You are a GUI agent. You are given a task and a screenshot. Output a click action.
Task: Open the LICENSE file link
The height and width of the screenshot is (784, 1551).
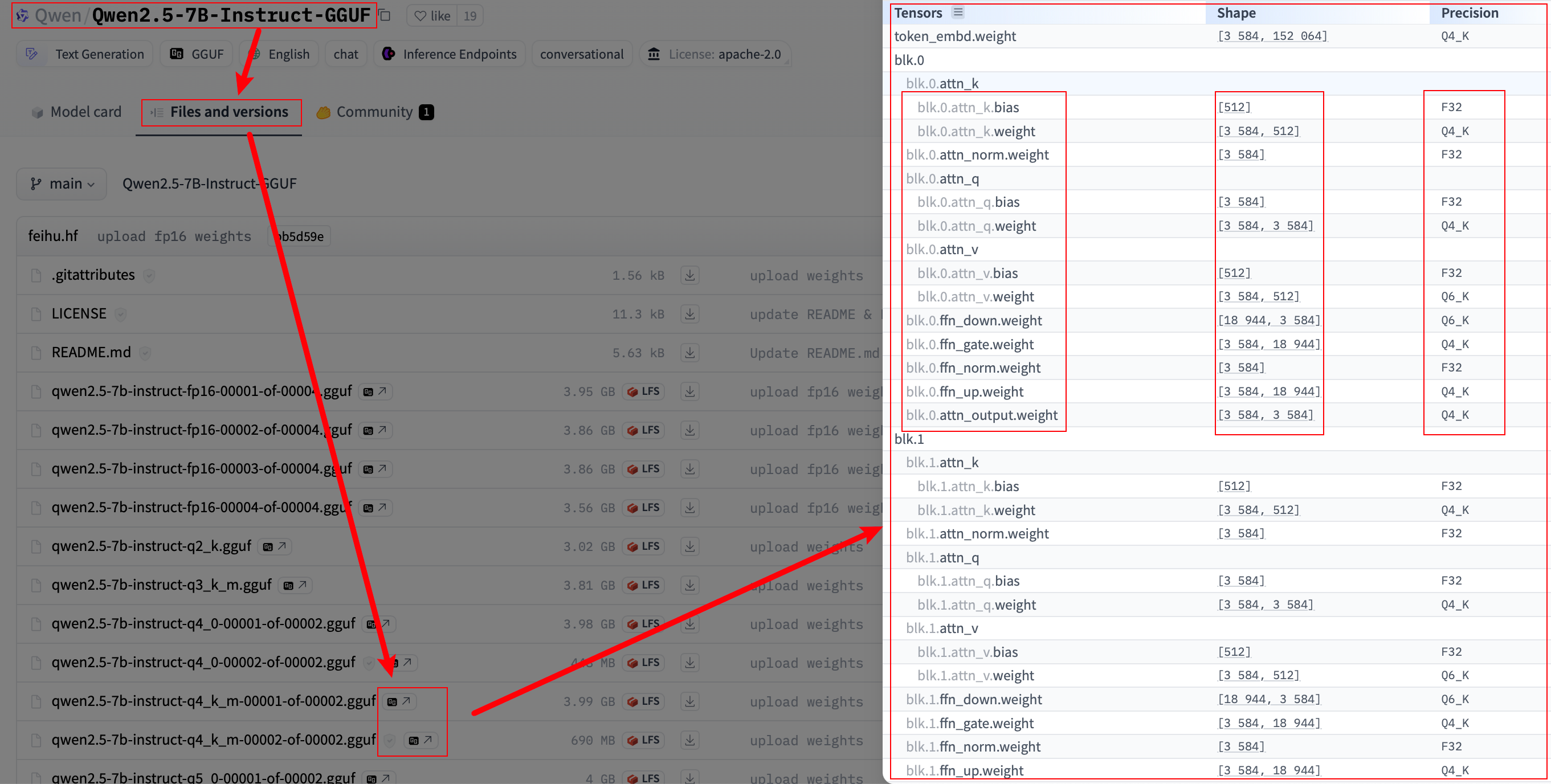point(79,314)
